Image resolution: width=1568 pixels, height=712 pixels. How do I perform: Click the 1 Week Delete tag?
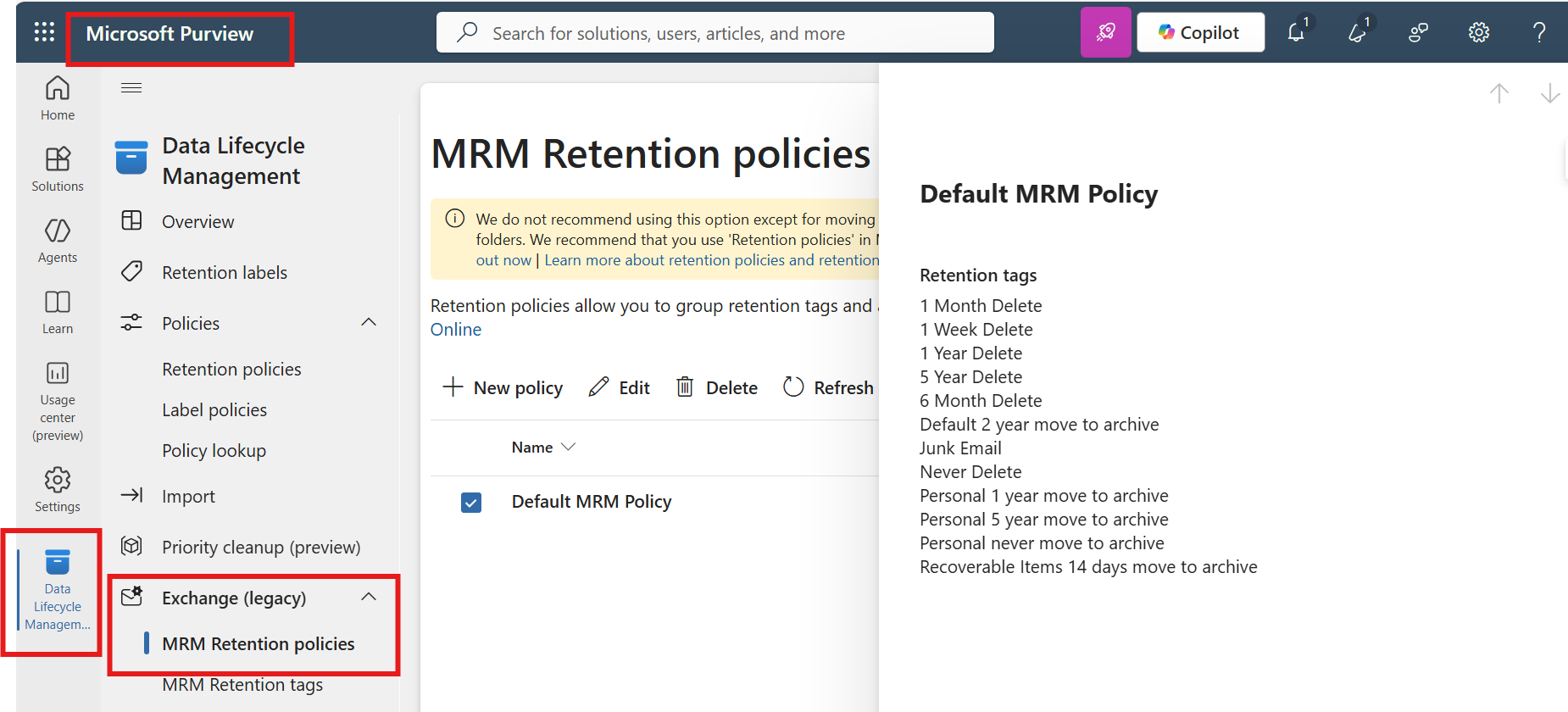(976, 330)
